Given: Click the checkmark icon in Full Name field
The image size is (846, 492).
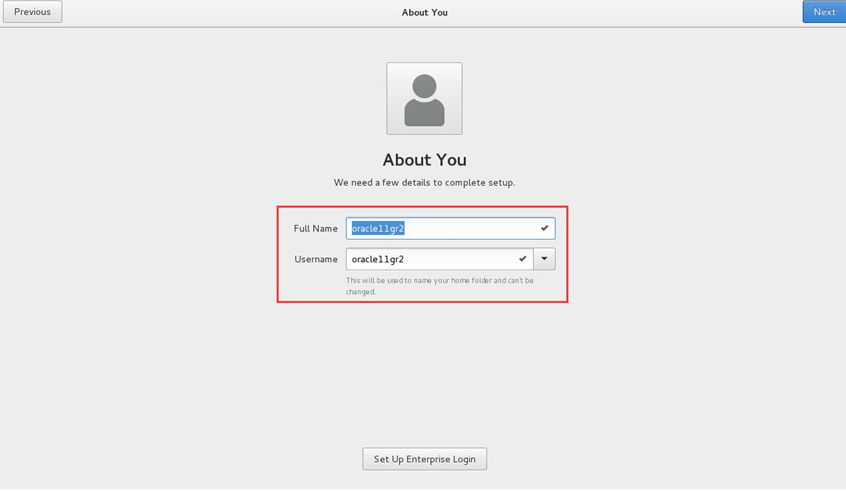Looking at the screenshot, I should pyautogui.click(x=544, y=229).
